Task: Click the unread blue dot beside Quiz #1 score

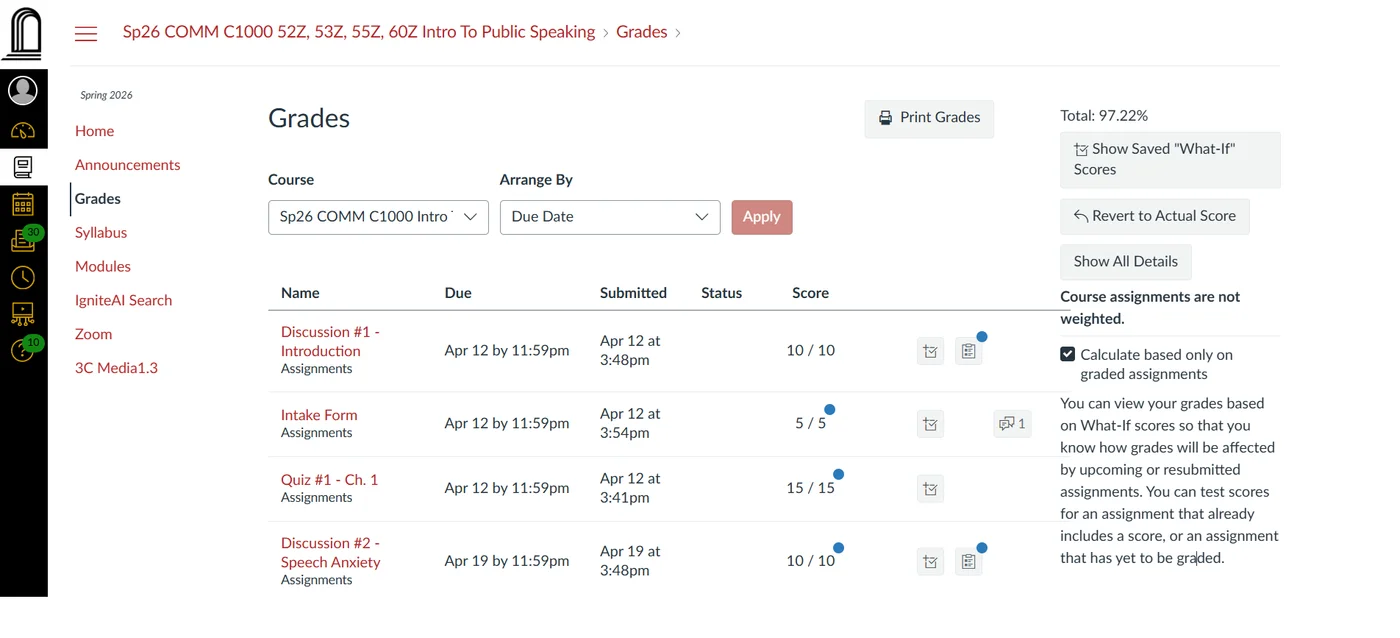Action: point(838,475)
